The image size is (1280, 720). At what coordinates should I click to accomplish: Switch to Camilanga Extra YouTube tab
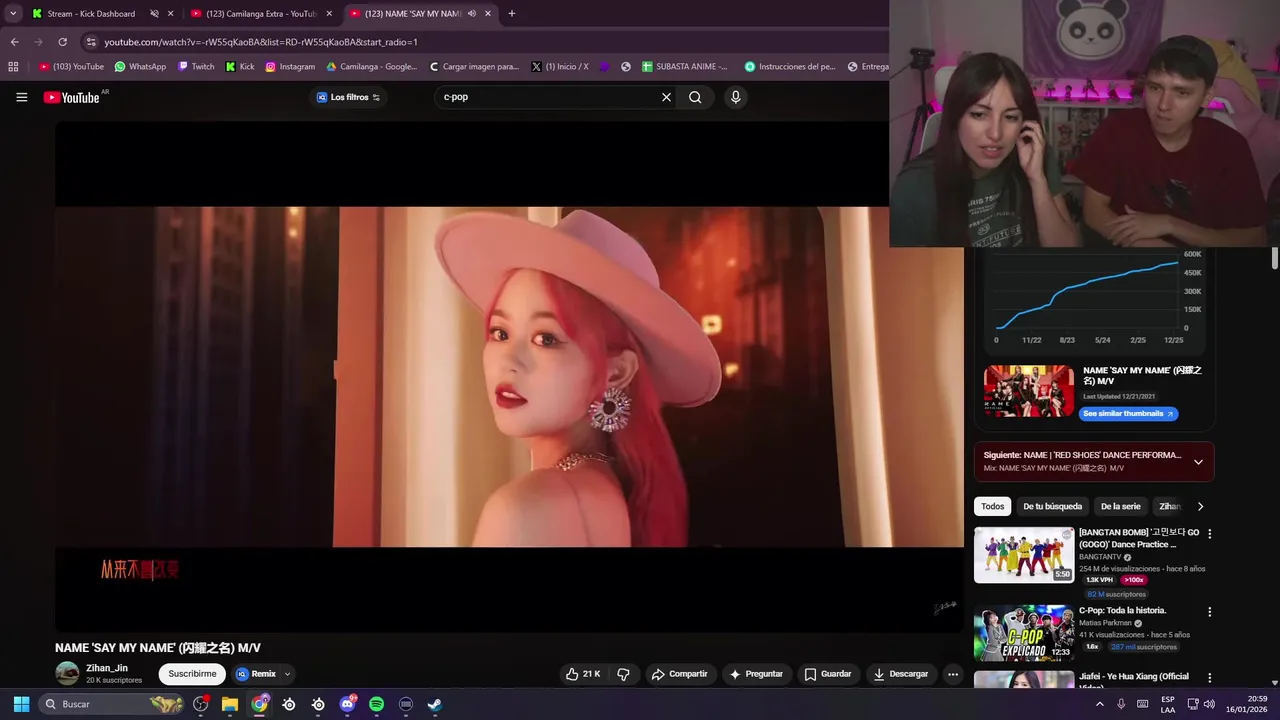point(260,14)
